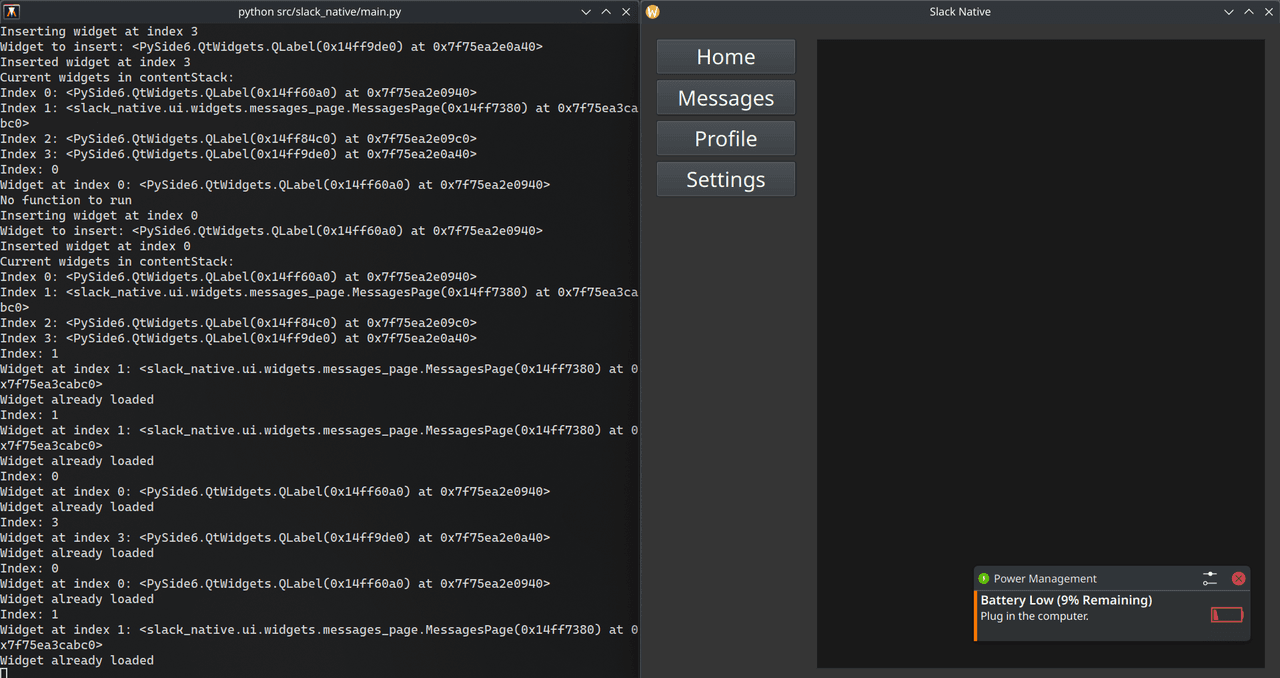Switch to the Profile page
This screenshot has width=1280, height=678.
coord(725,139)
